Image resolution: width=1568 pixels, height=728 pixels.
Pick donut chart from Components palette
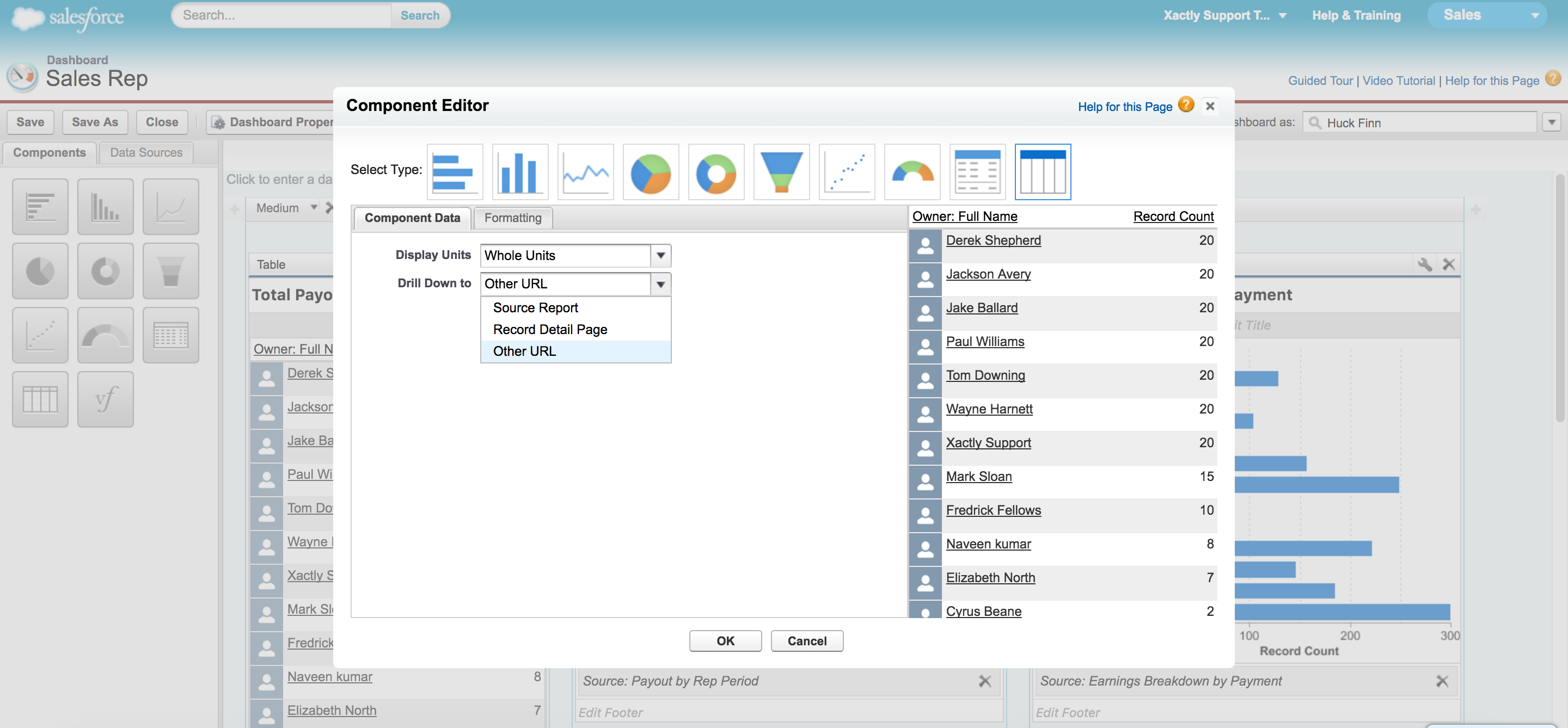click(105, 272)
